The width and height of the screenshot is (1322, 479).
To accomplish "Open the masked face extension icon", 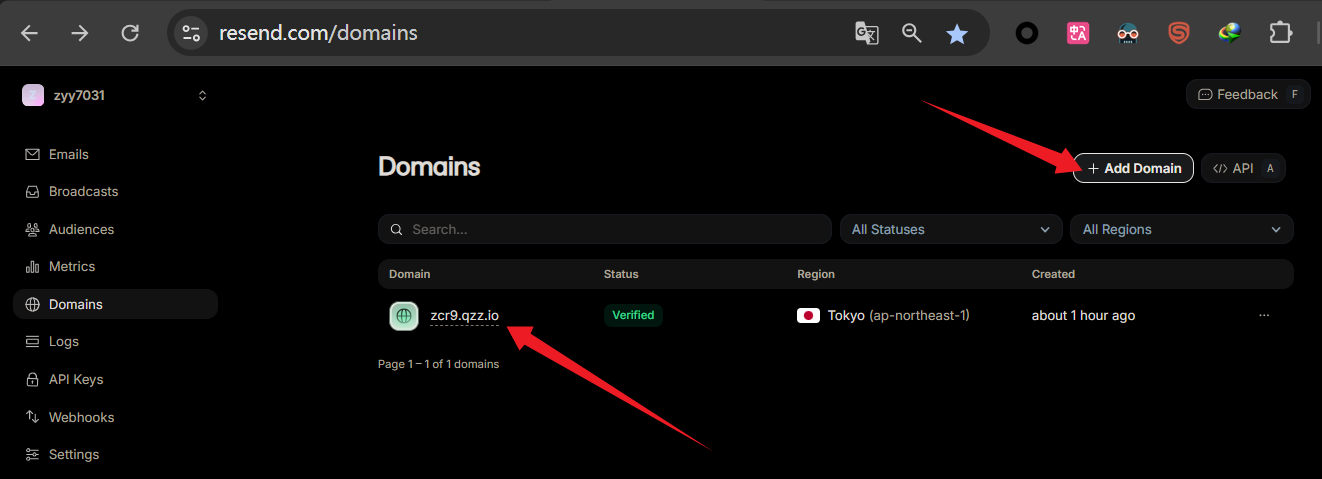I will [x=1129, y=33].
